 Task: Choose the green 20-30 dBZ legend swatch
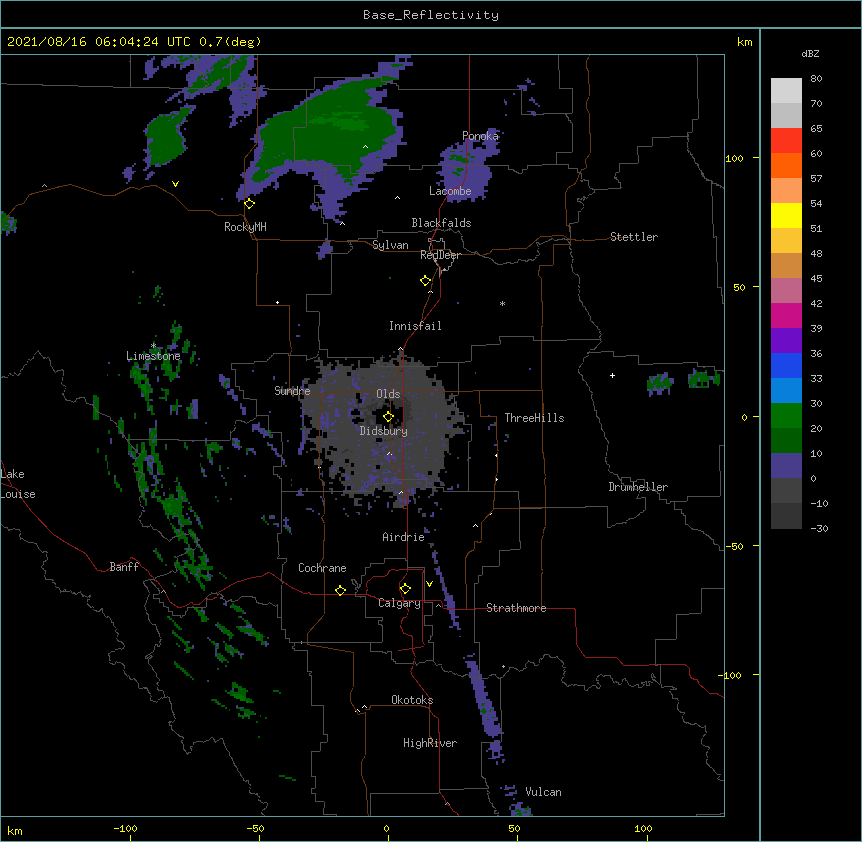(x=786, y=416)
